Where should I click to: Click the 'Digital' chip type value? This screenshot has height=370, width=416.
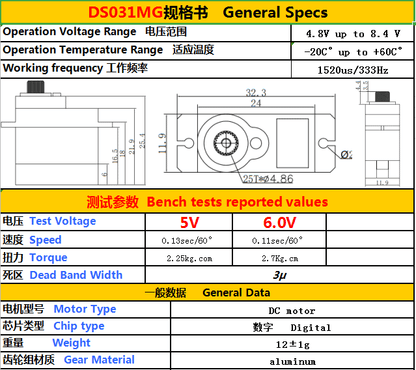pos(311,328)
